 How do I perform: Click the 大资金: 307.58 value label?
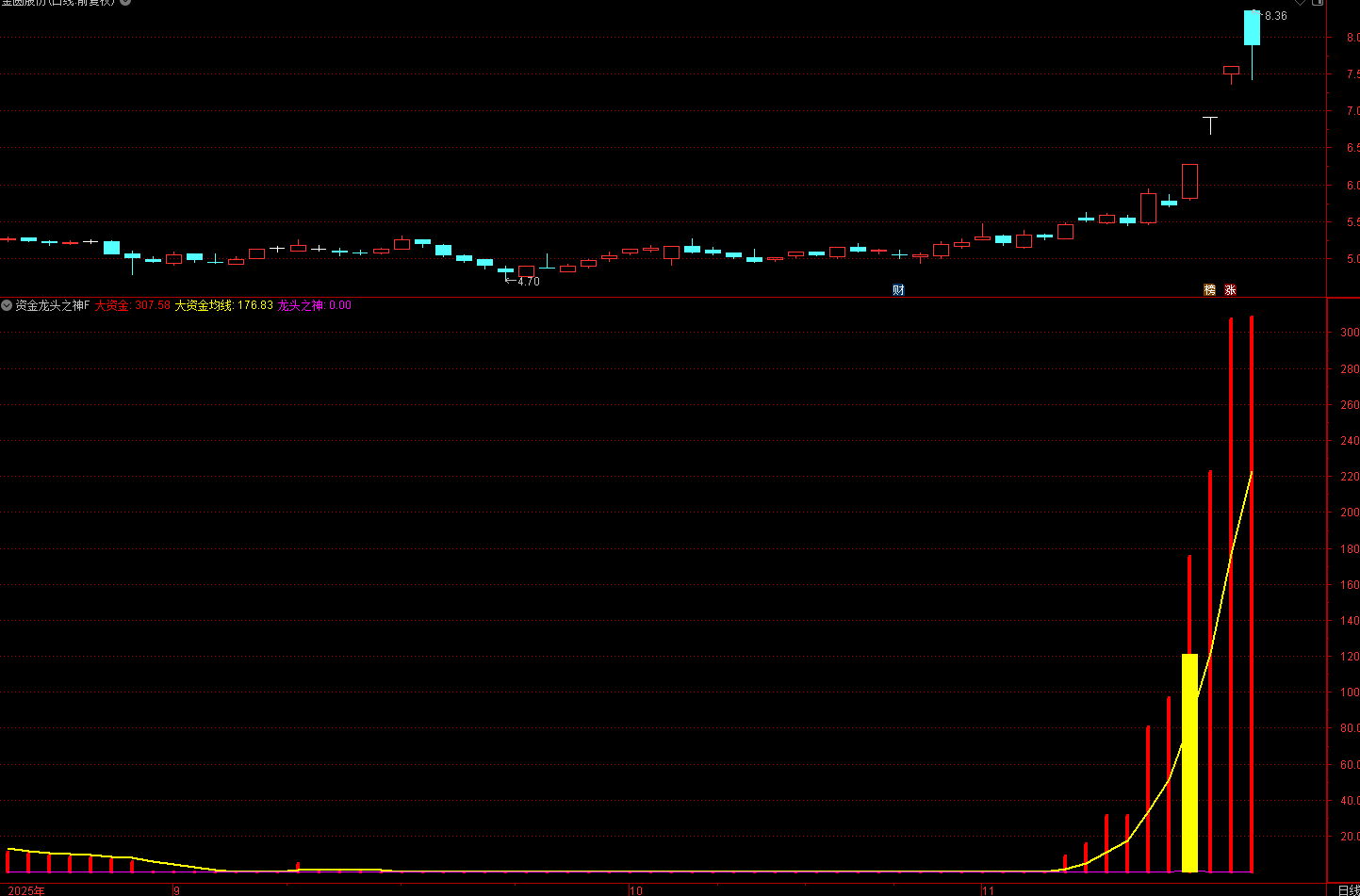133,305
